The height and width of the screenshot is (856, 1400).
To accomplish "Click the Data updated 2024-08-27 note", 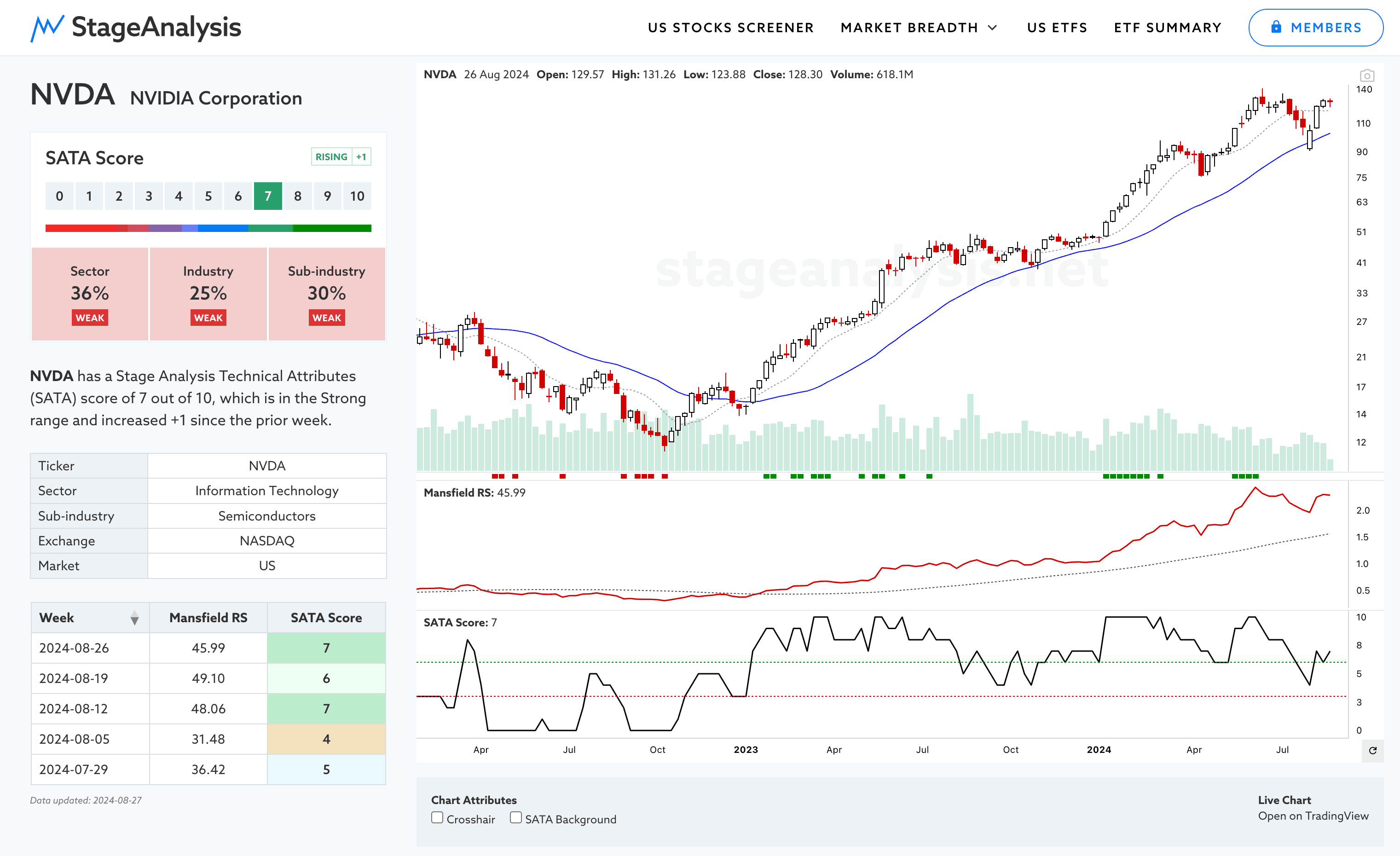I will 86,800.
